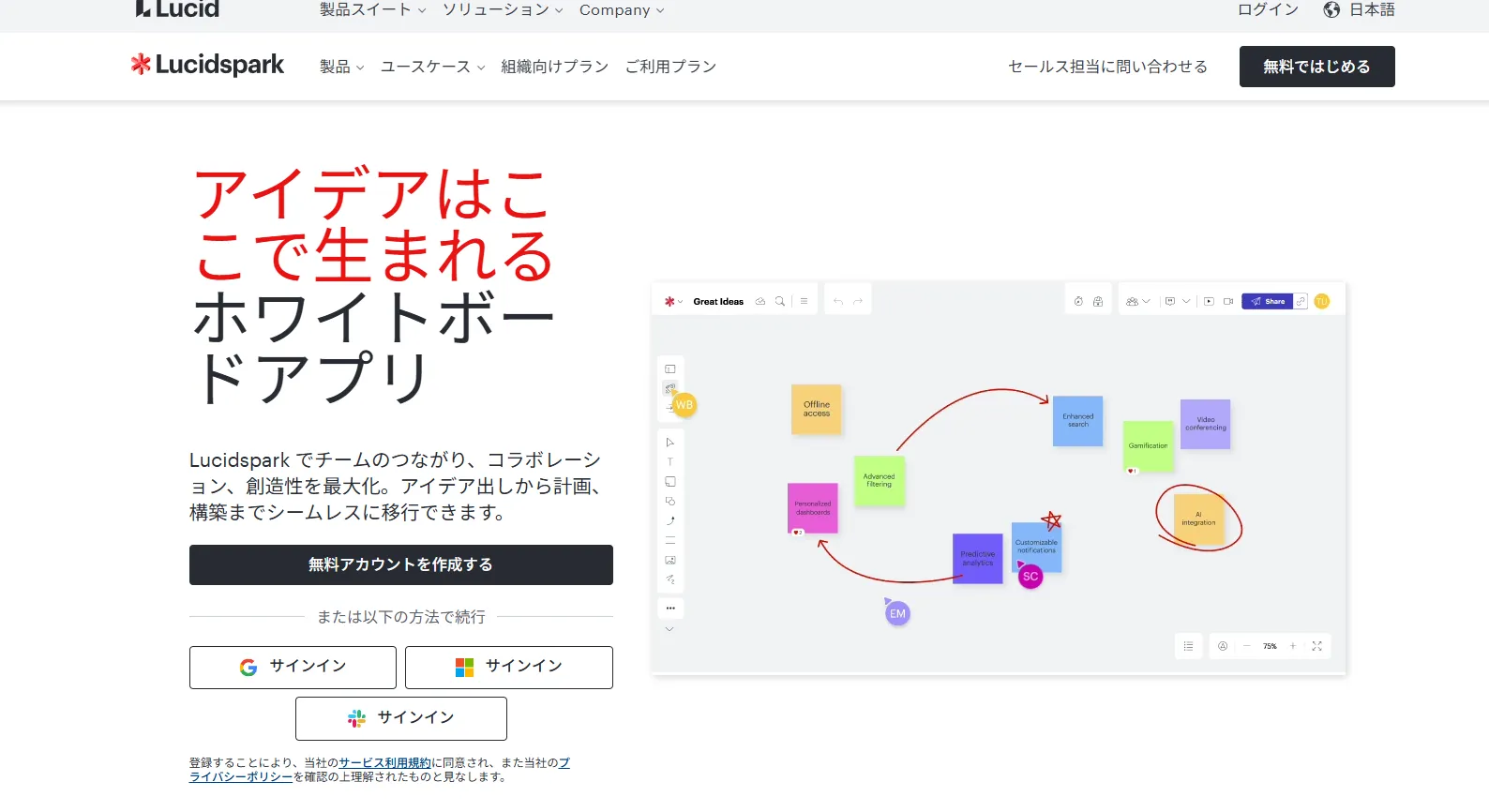Viewport: 1489px width, 812px height.
Task: Open the ご利用プラン menu item
Action: (670, 67)
